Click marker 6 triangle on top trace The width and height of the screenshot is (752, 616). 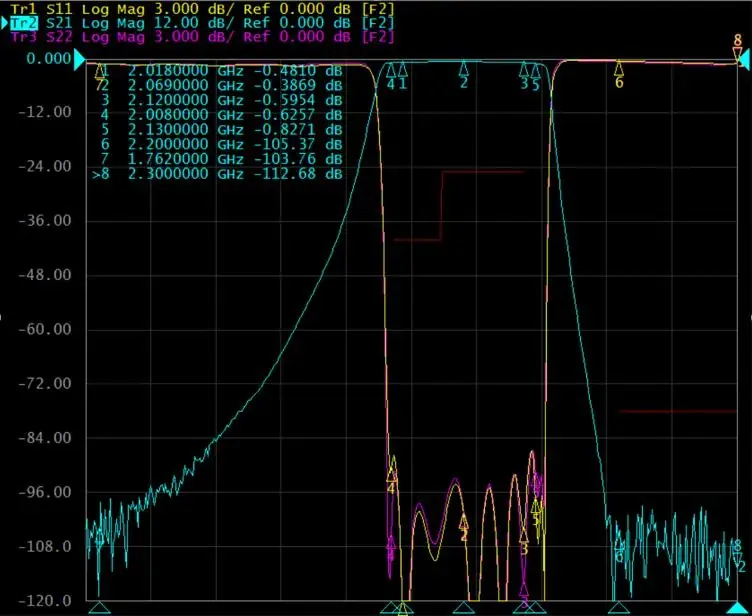[x=619, y=68]
